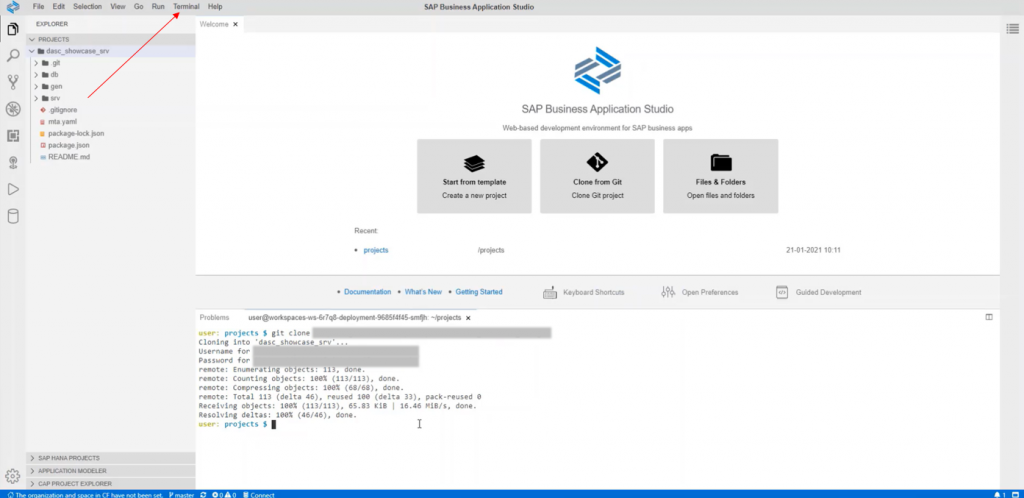
Task: Collapse the PROJECTS section
Action: (x=110, y=39)
